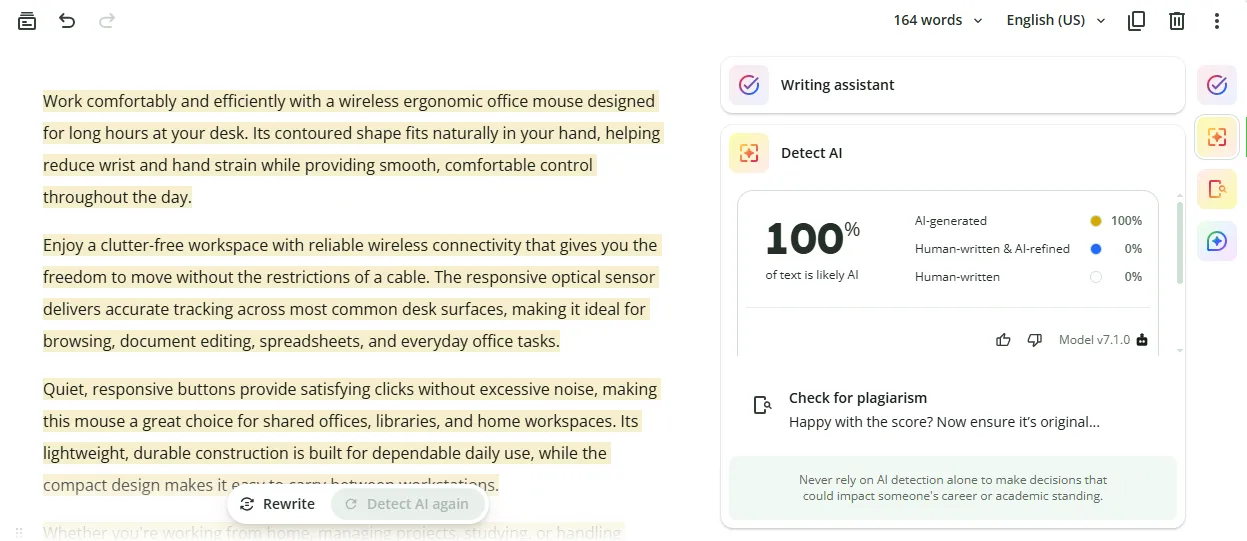The image size is (1247, 541).
Task: Collapse the Detect AI panel header
Action: pos(952,153)
